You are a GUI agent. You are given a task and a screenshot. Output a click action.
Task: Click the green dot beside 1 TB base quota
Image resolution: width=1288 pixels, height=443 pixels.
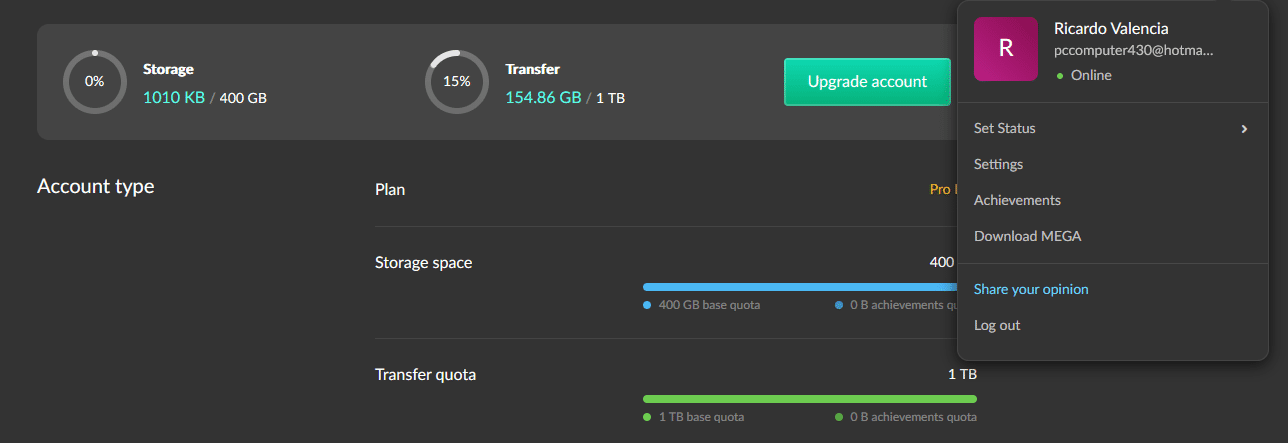[x=648, y=417]
